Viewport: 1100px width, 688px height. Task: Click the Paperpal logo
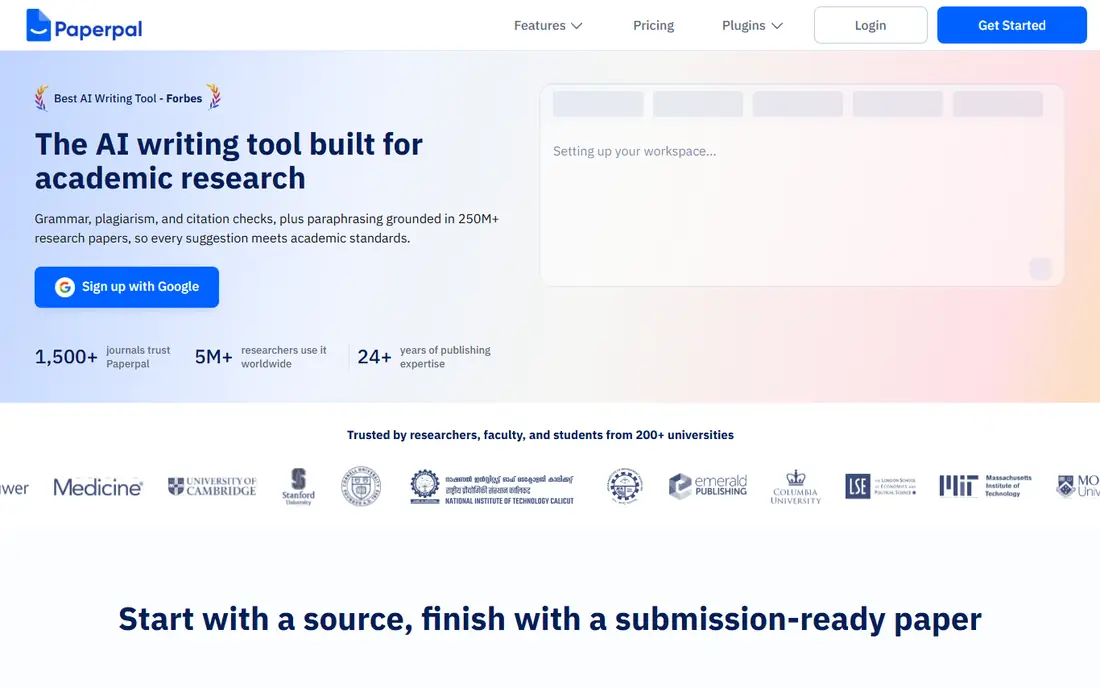click(84, 26)
